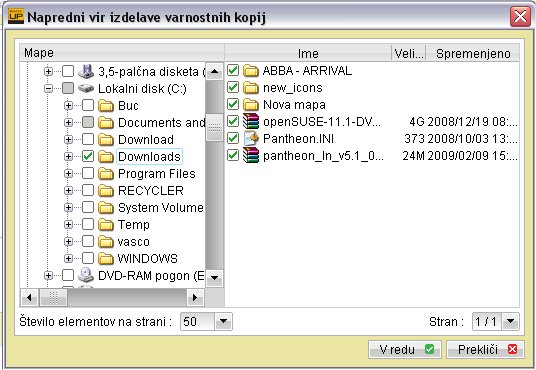Click the RECYCLER folder icon

[x=106, y=190]
